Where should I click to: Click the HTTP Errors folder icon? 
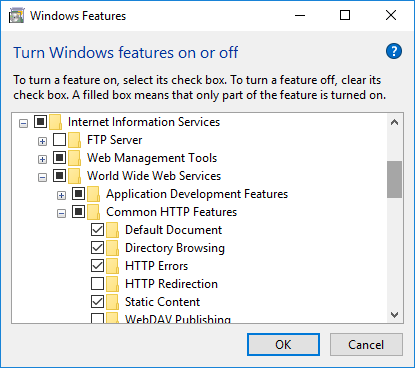click(x=112, y=266)
